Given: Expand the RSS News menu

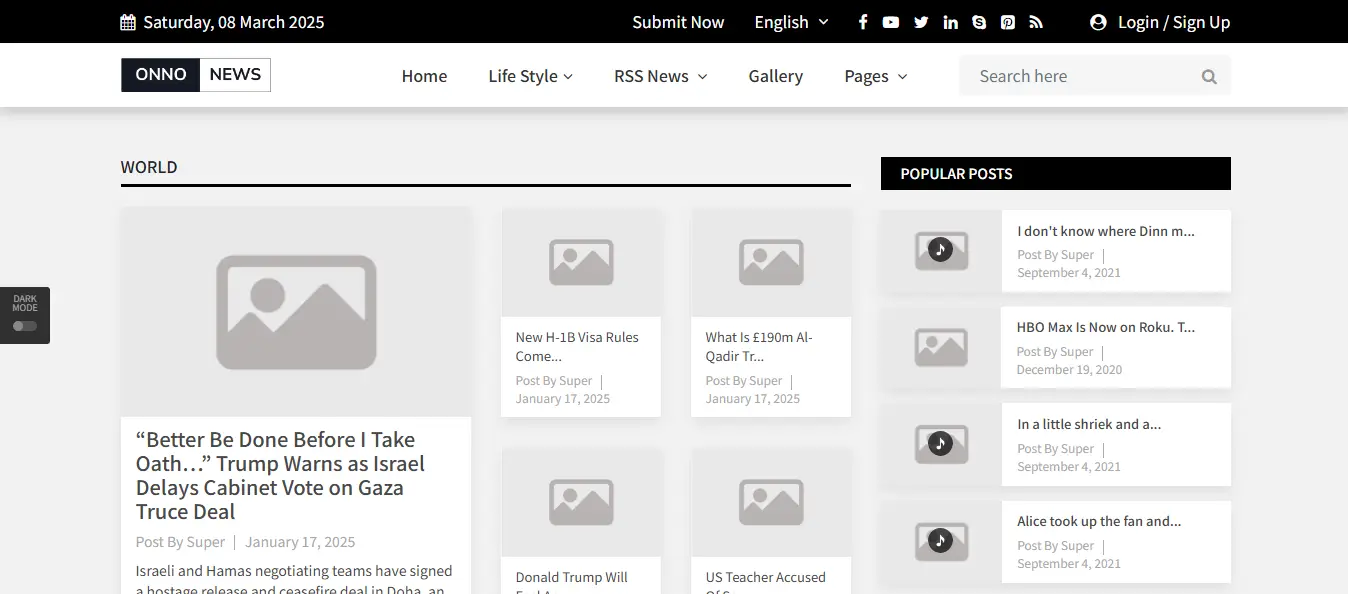Looking at the screenshot, I should coord(661,76).
